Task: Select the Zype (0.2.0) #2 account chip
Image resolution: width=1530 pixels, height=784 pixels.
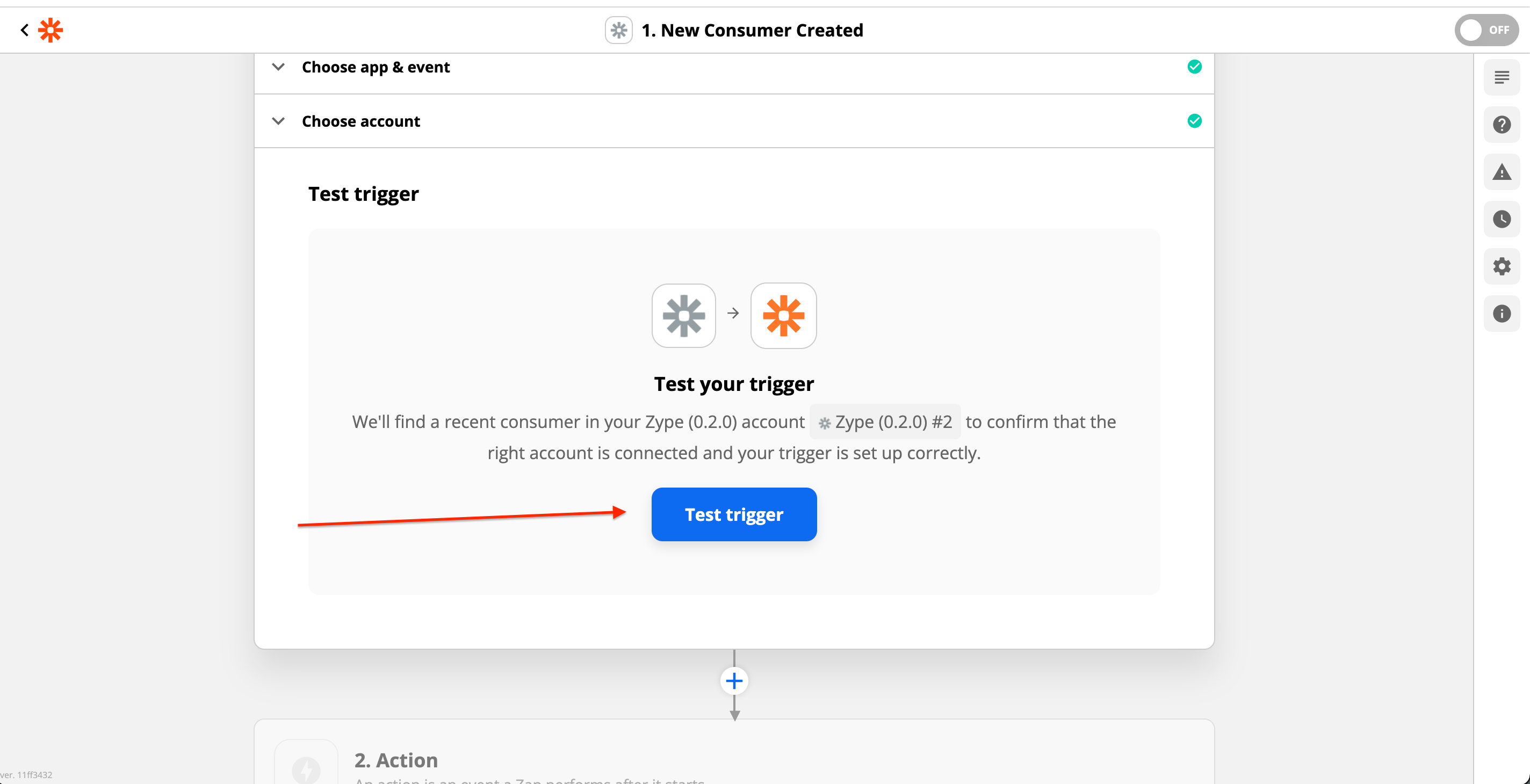Action: point(885,422)
